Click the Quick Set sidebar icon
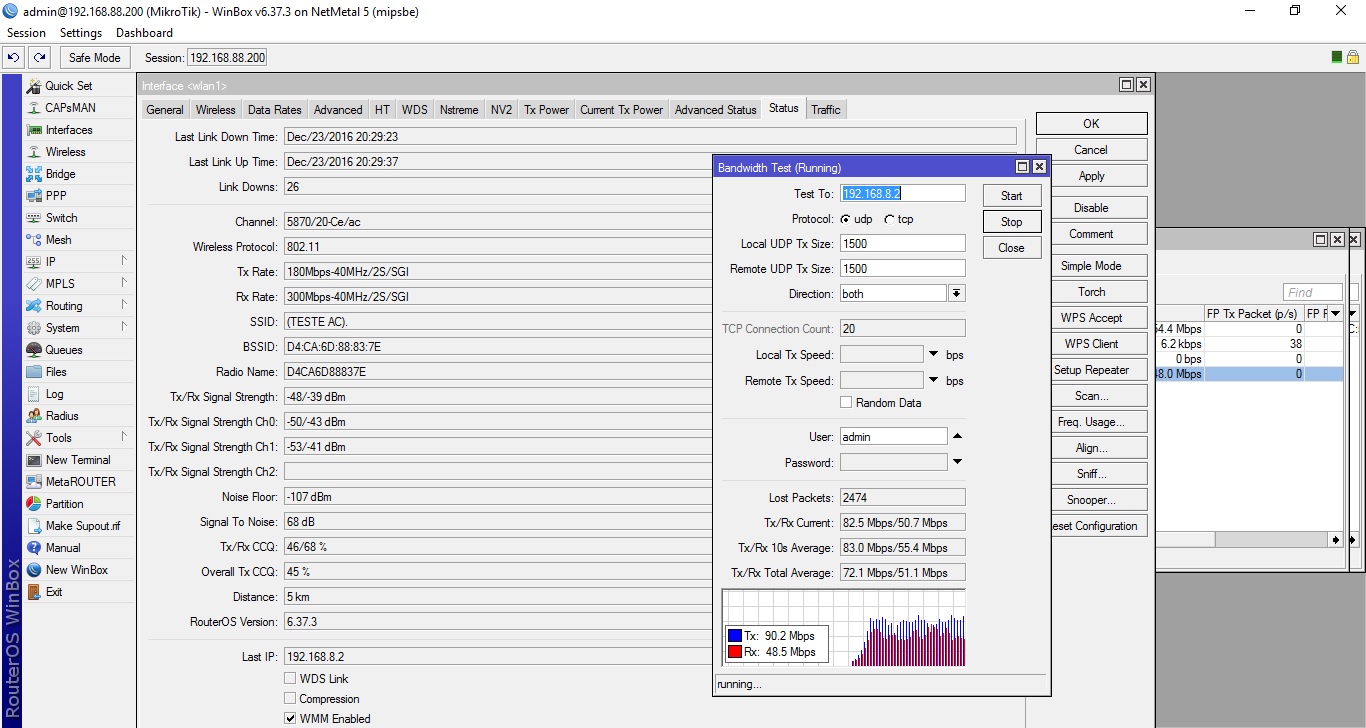1366x728 pixels. point(34,86)
